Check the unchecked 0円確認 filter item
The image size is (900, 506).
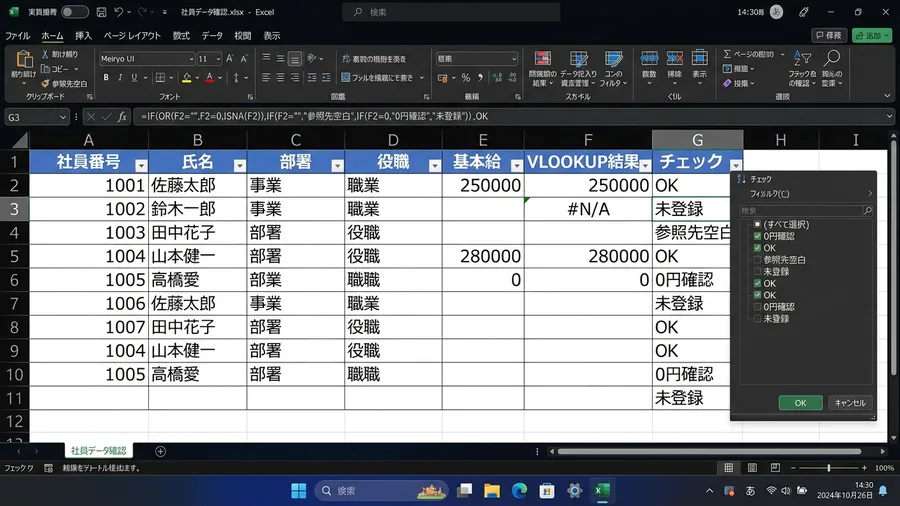(758, 307)
